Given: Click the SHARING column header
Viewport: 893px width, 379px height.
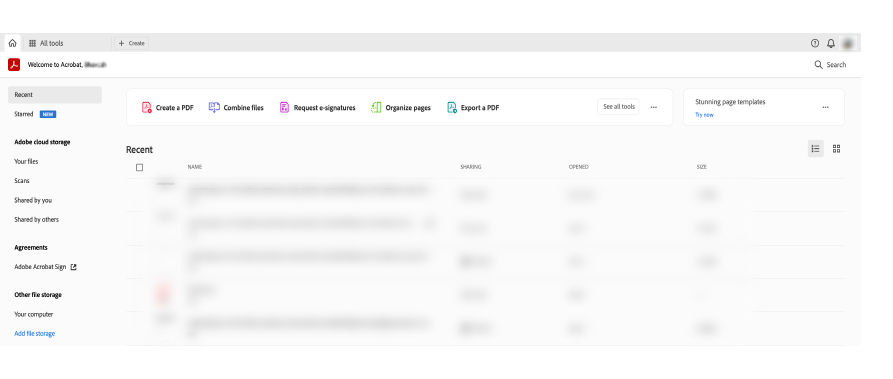Looking at the screenshot, I should coord(471,167).
